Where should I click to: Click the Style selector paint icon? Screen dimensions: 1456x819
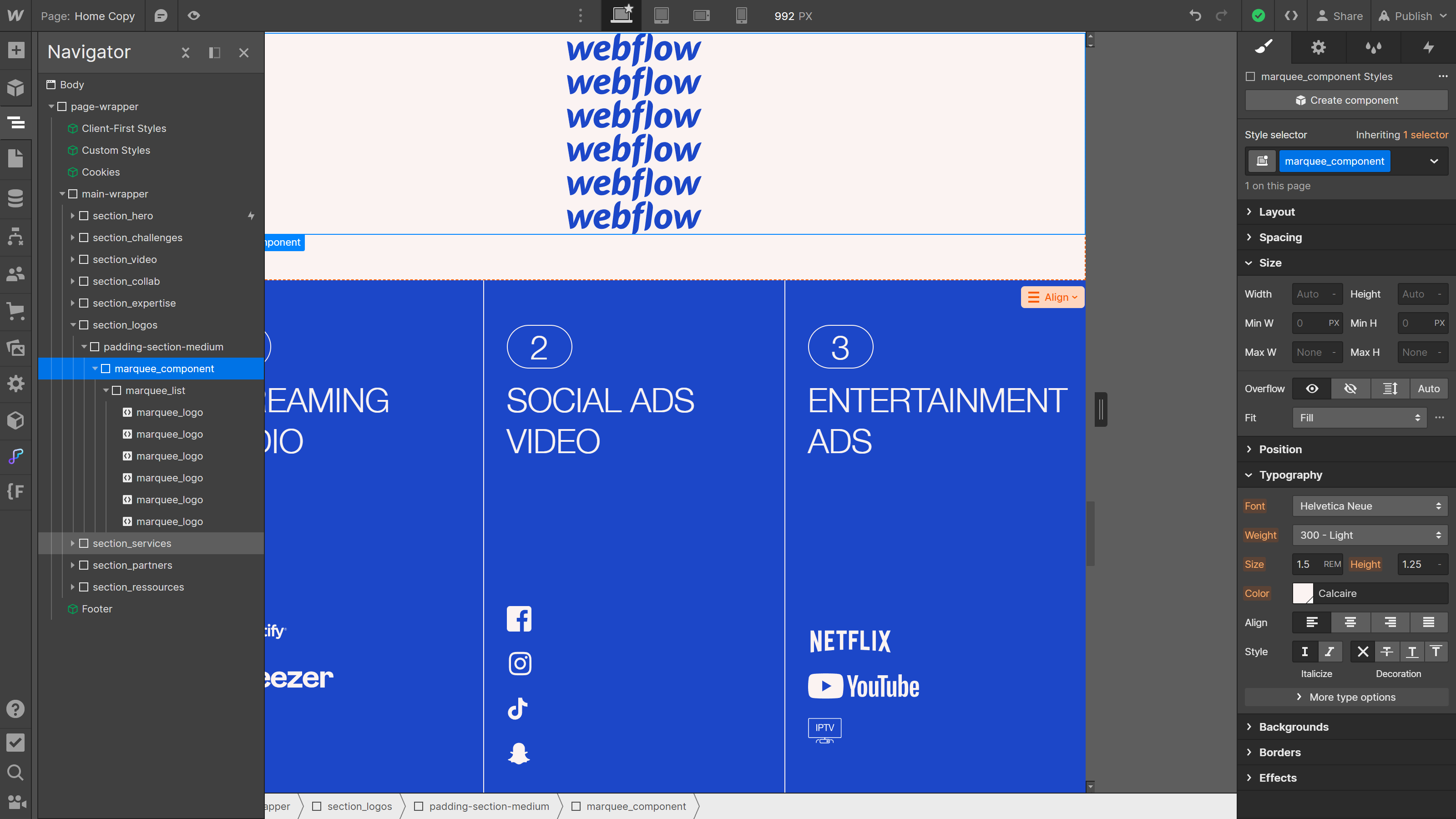tap(1266, 47)
